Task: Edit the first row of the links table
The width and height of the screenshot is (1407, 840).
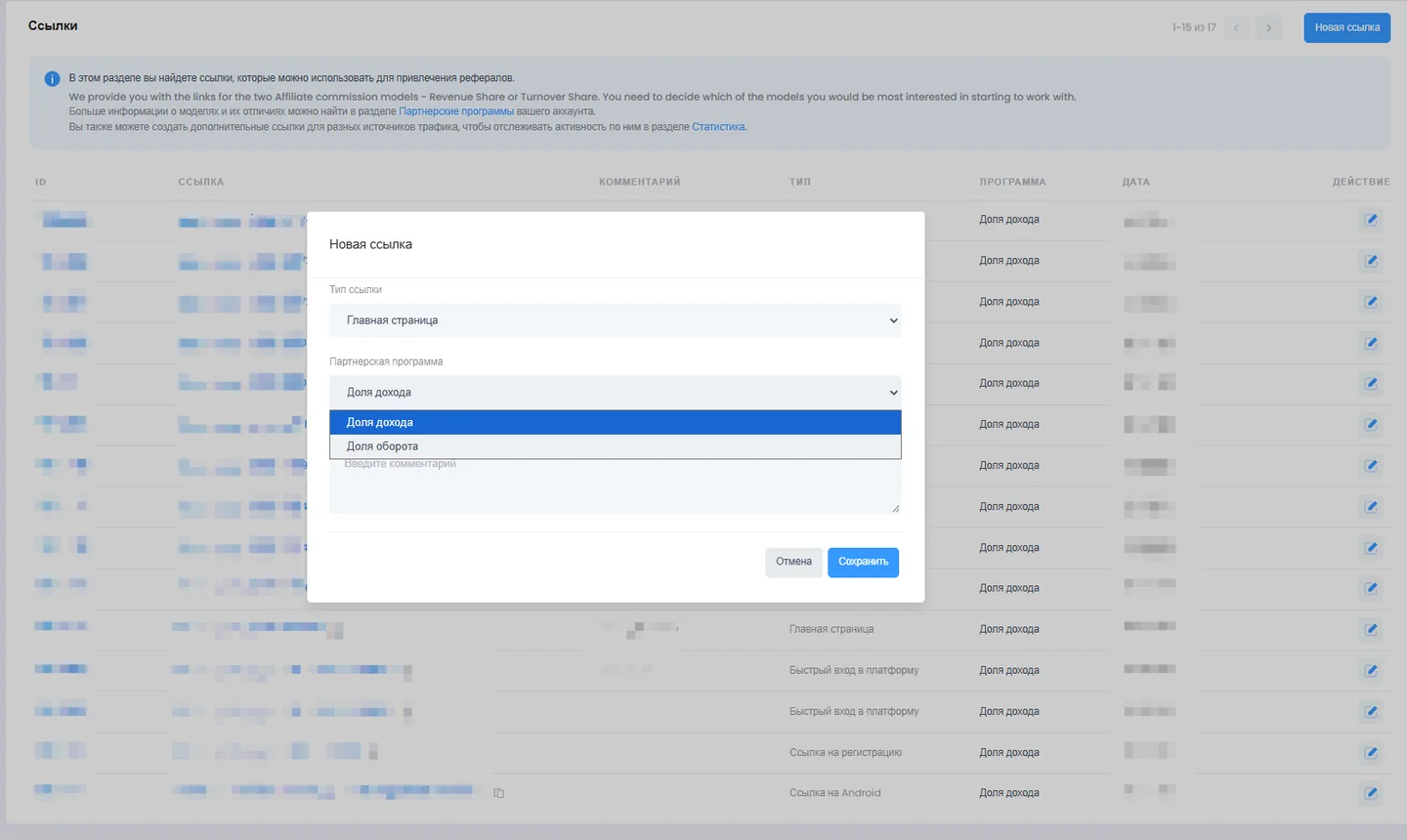Action: click(x=1371, y=220)
